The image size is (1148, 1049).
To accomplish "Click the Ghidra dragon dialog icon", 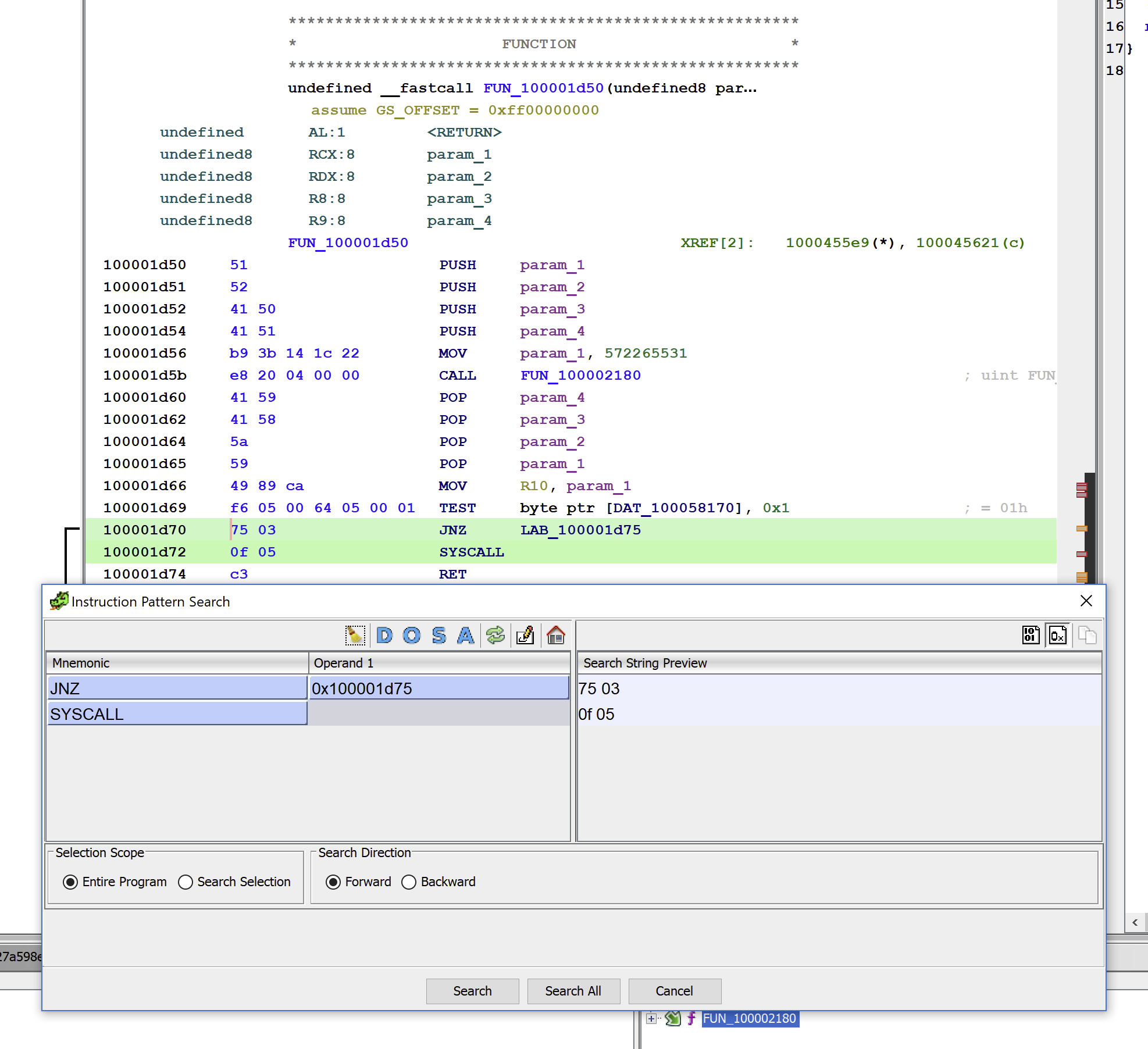I will (x=59, y=601).
